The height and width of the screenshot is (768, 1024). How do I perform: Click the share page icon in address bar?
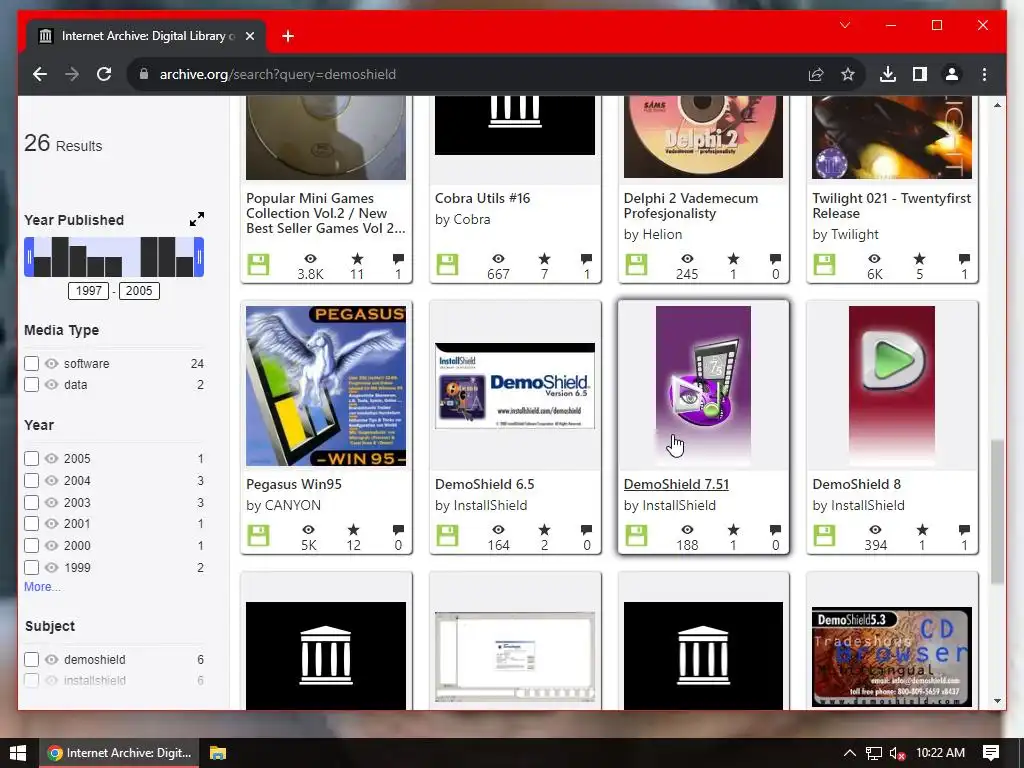point(816,74)
